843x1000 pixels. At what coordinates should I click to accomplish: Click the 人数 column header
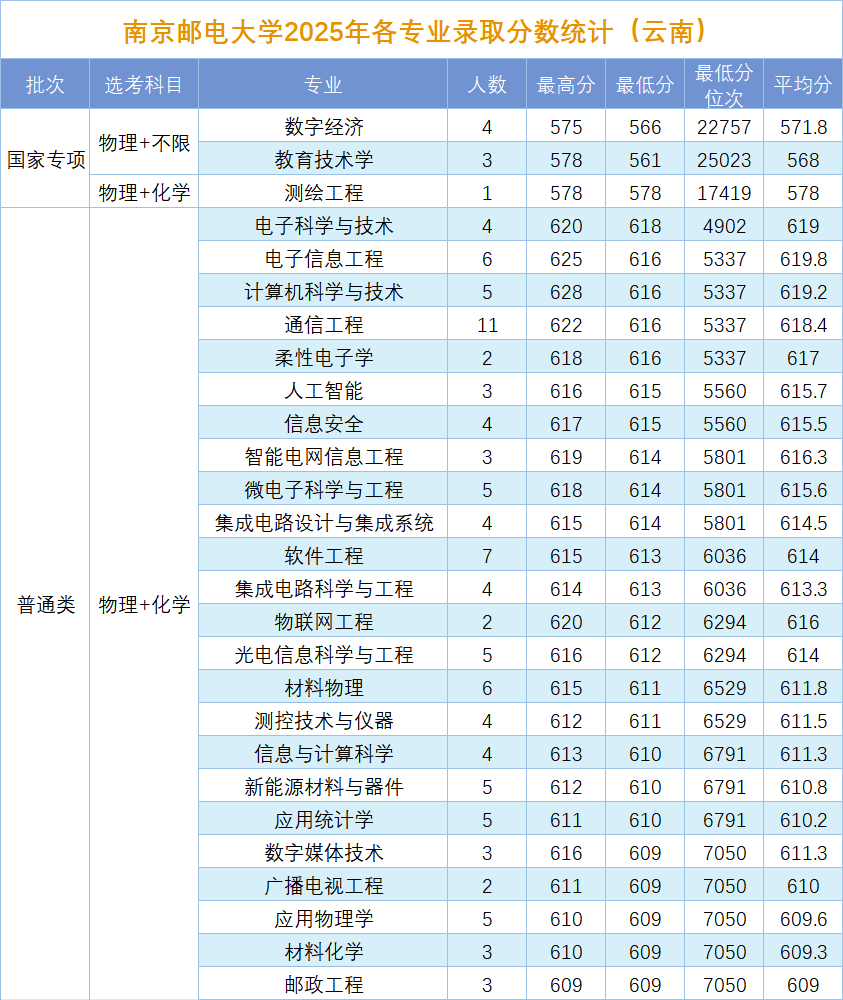pos(487,84)
